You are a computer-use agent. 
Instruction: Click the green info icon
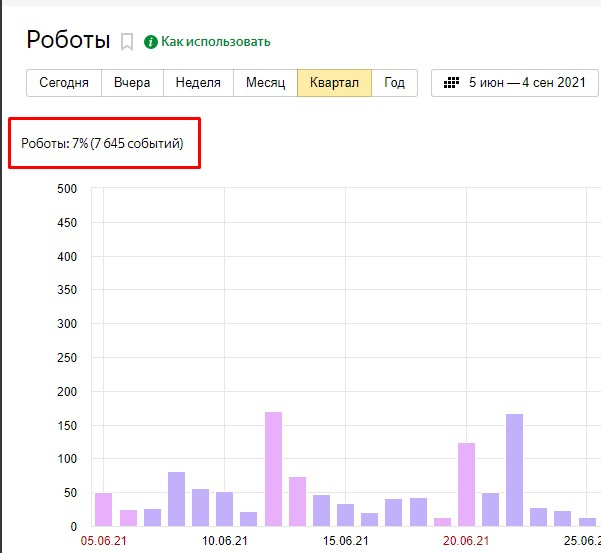click(151, 41)
